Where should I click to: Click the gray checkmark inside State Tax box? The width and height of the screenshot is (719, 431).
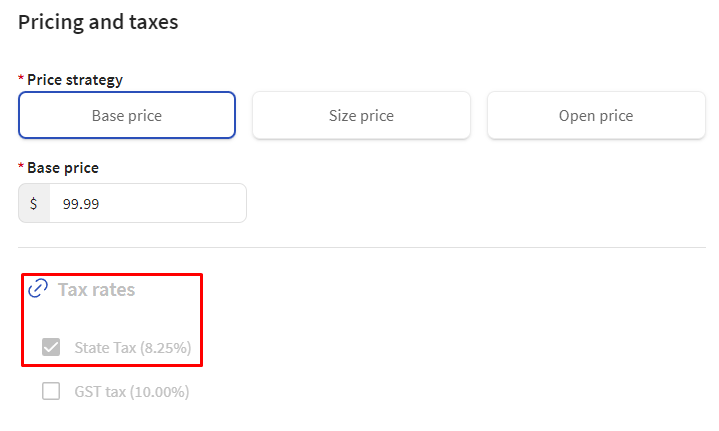(x=51, y=347)
